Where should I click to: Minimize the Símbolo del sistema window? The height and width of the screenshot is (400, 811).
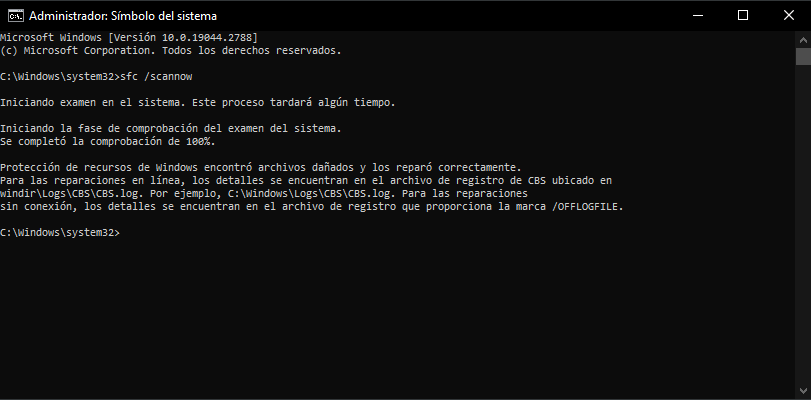697,16
